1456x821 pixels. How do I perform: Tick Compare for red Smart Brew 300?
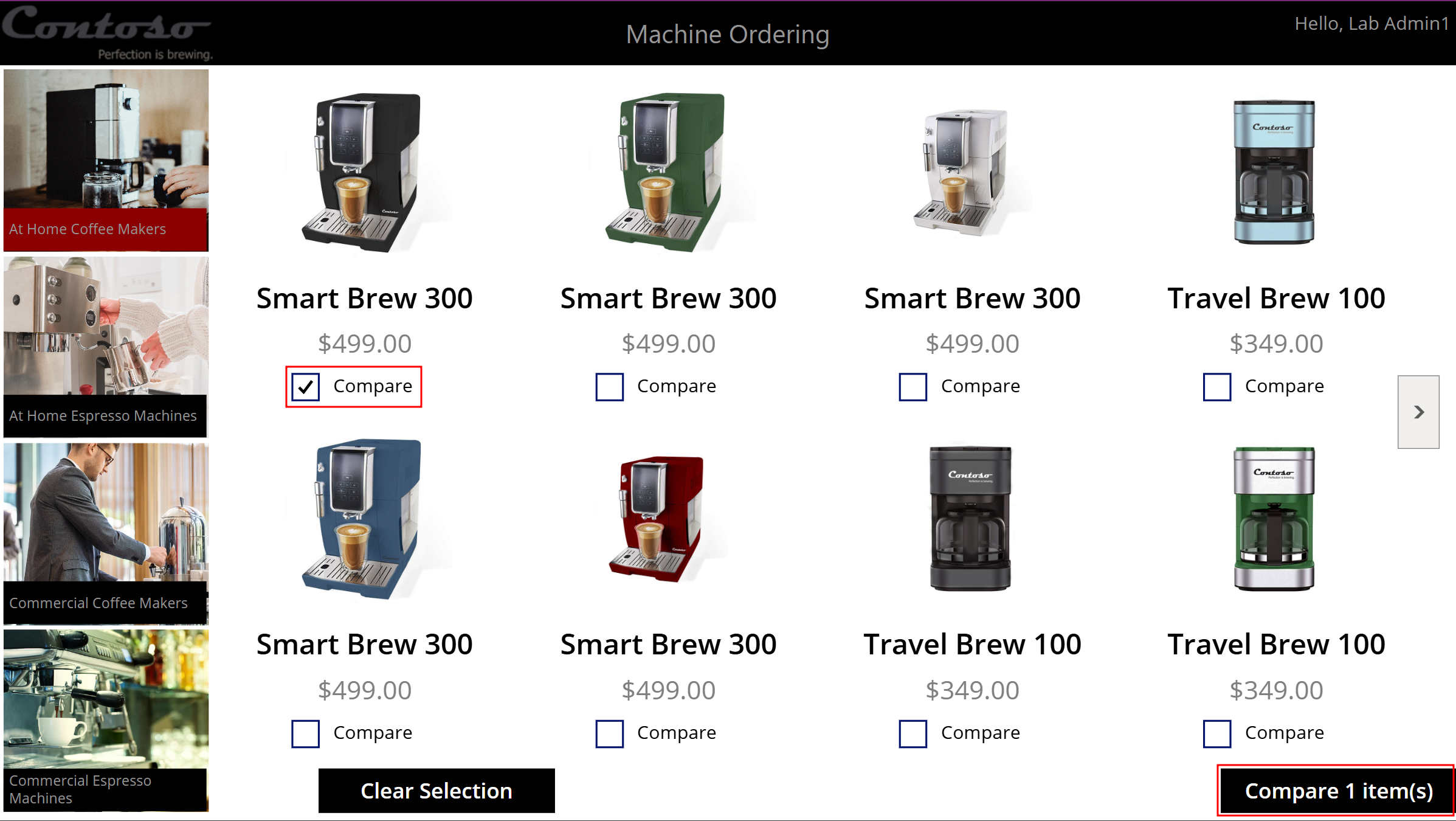(609, 733)
